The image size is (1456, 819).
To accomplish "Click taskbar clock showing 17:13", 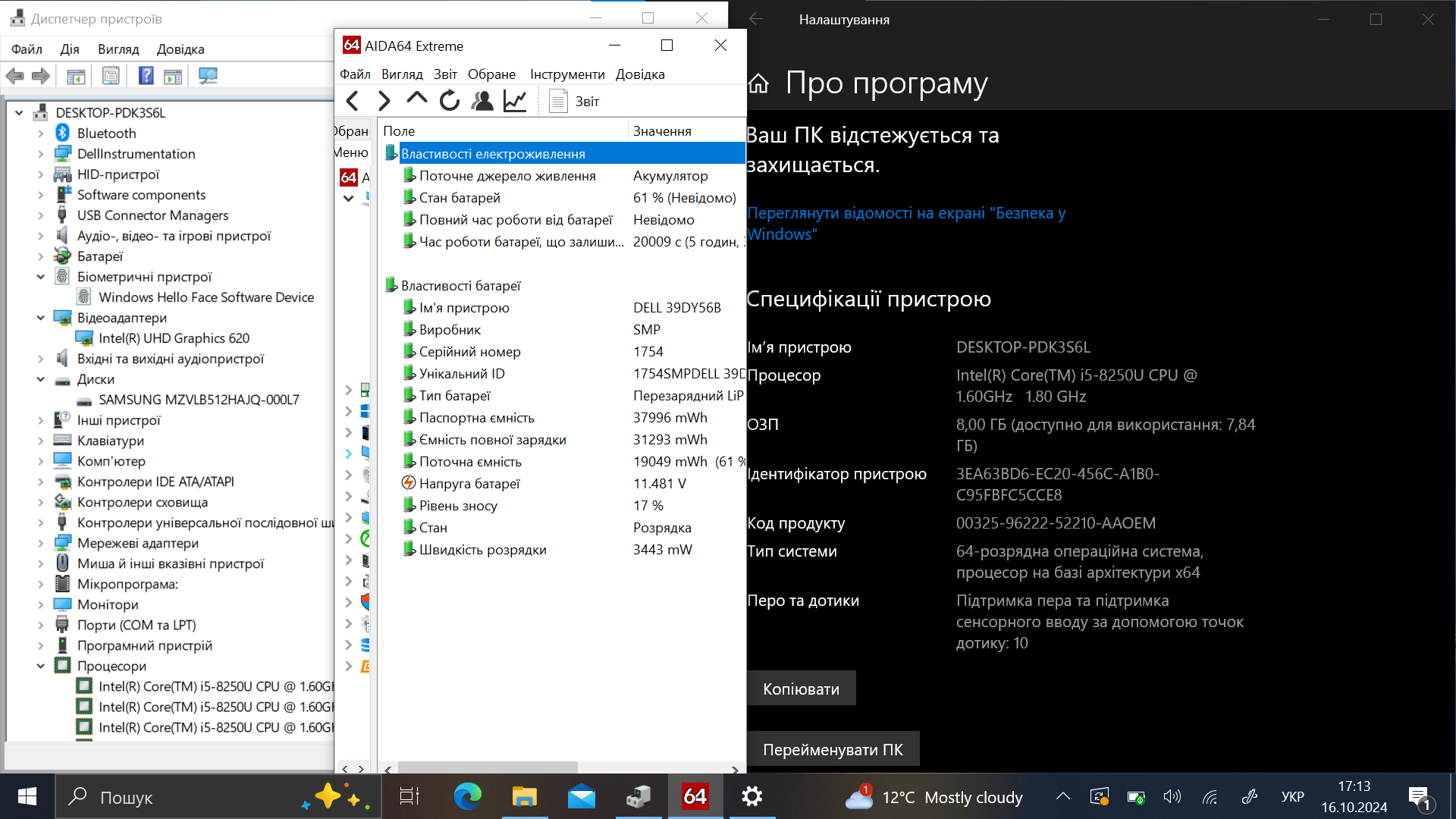I will [1354, 796].
